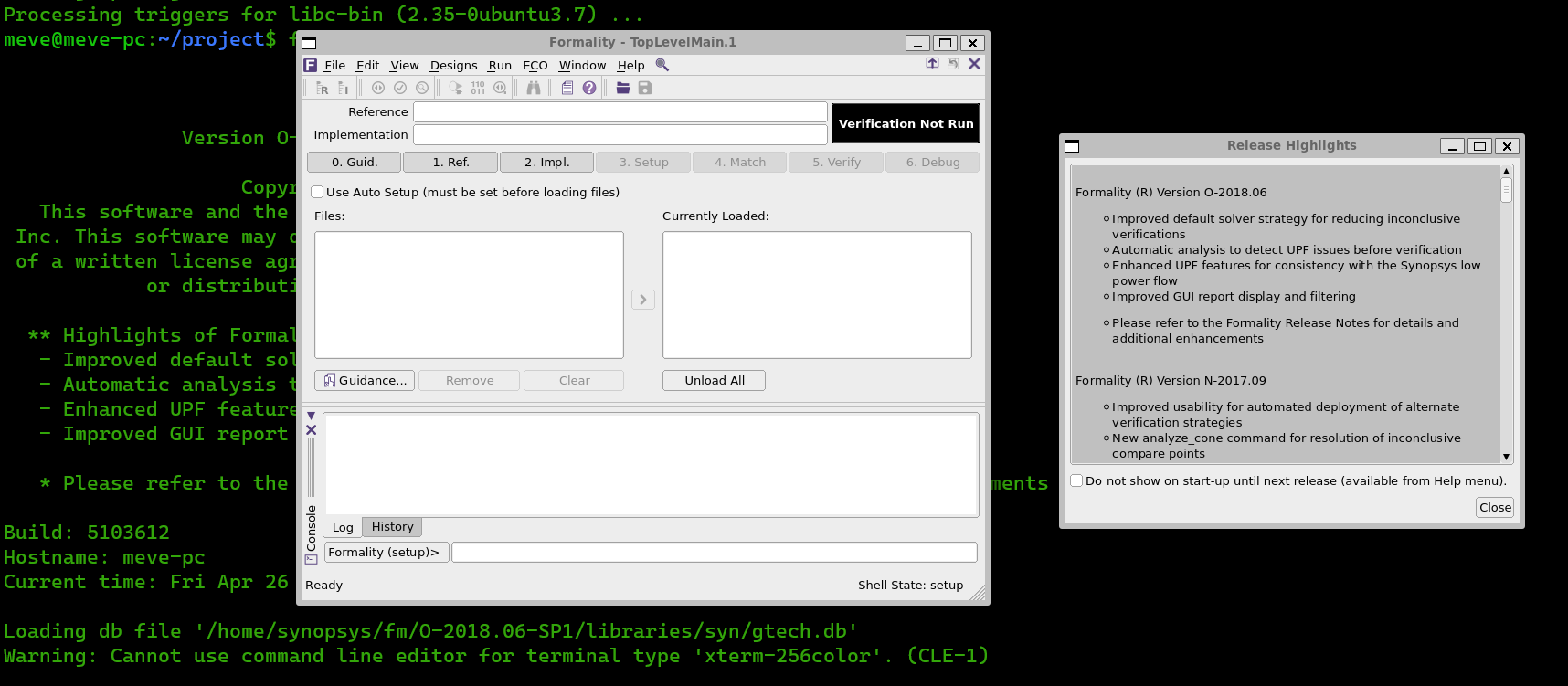Open the Help menu
The height and width of the screenshot is (686, 1568).
tap(630, 65)
